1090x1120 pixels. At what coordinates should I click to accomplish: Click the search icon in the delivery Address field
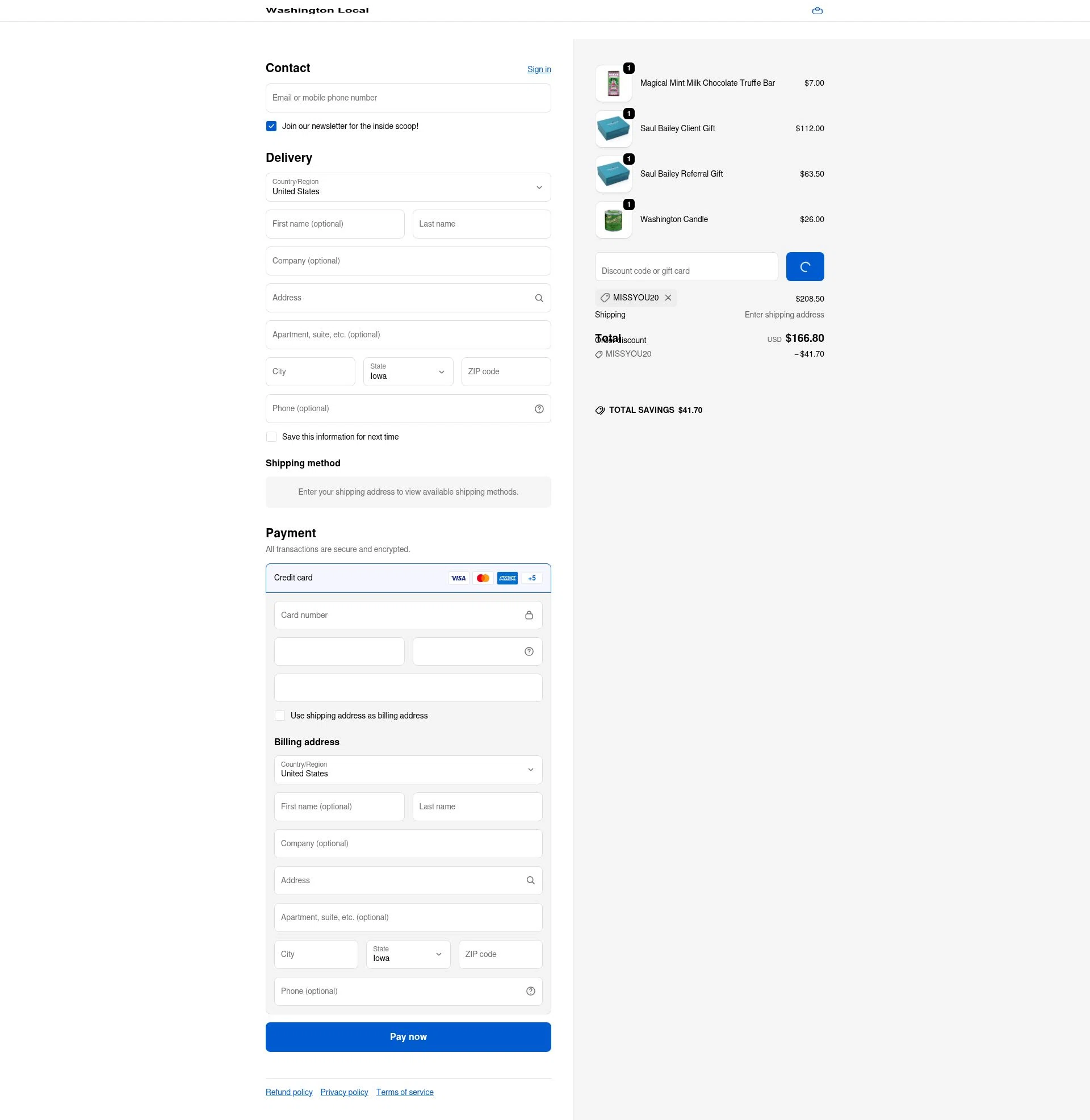tap(539, 298)
